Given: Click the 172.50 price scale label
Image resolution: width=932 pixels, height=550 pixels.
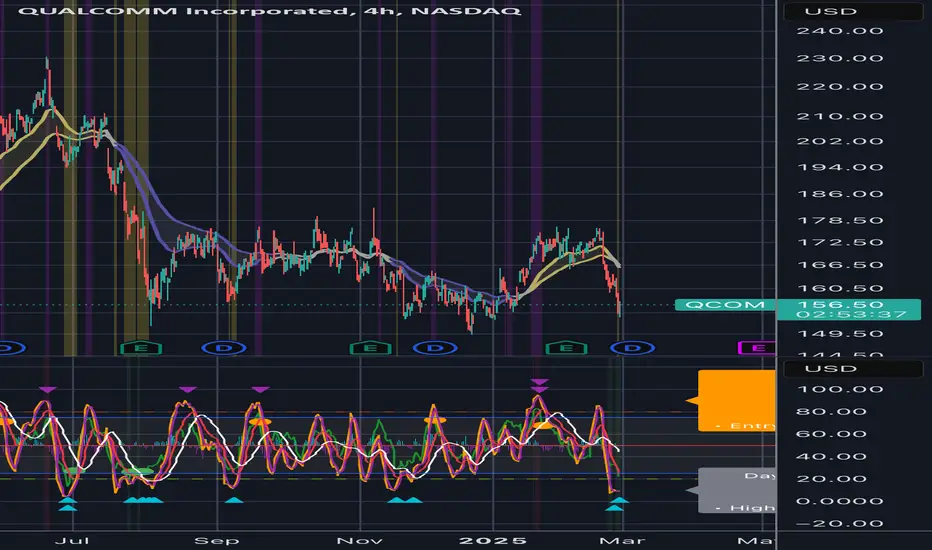Looking at the screenshot, I should pos(840,243).
